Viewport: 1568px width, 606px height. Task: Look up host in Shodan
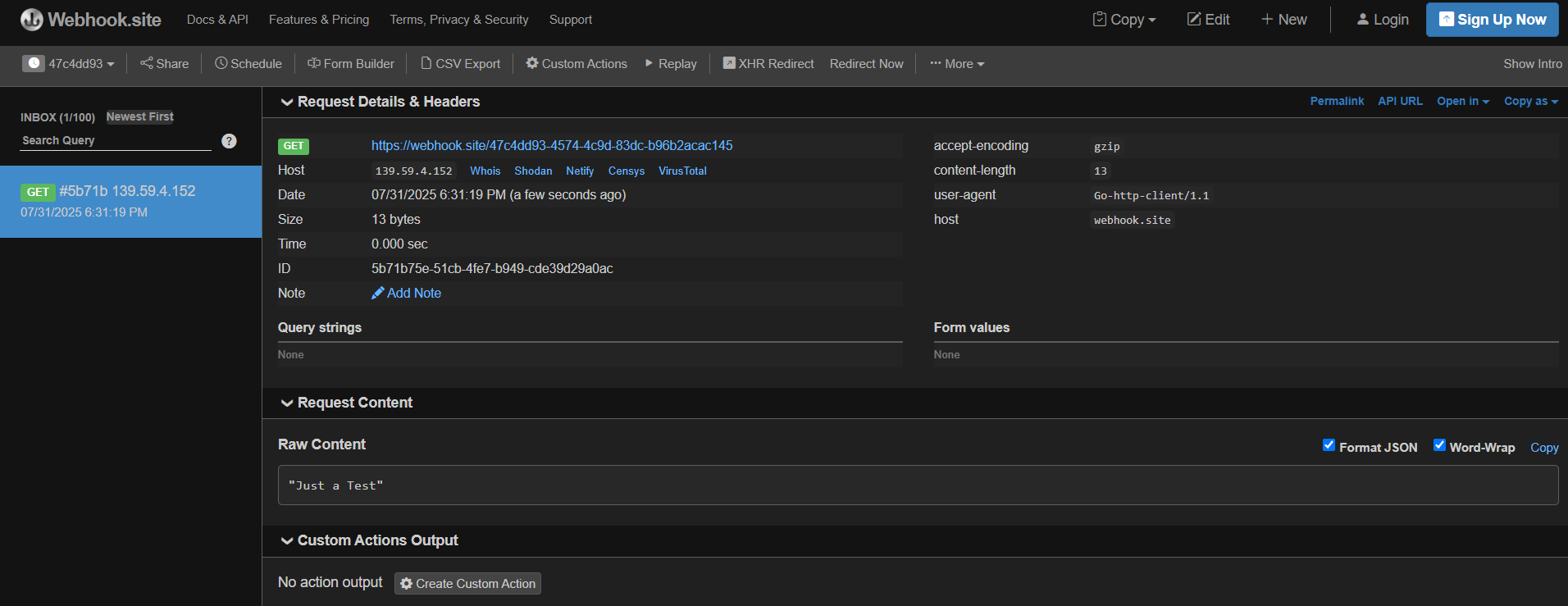coord(533,171)
